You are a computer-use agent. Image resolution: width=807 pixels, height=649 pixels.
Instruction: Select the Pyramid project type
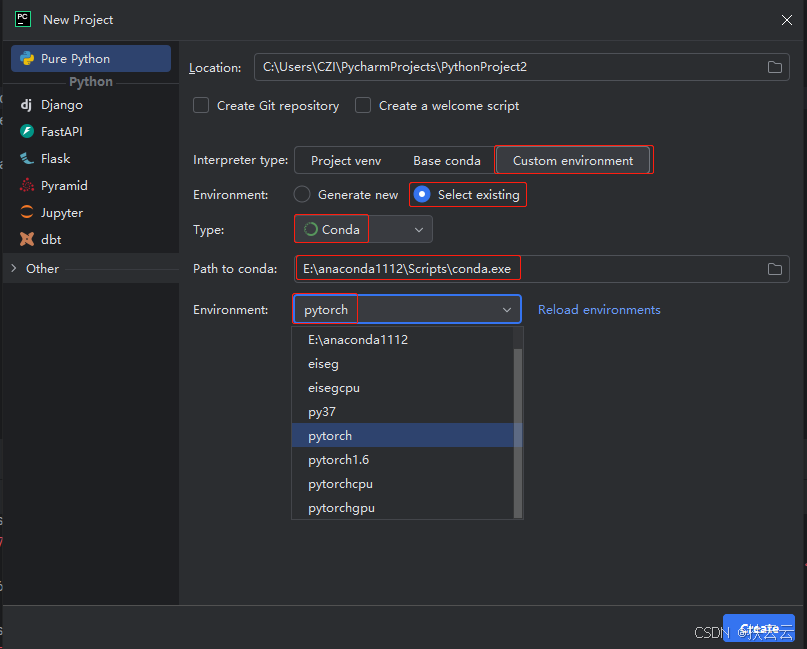pyautogui.click(x=91, y=185)
